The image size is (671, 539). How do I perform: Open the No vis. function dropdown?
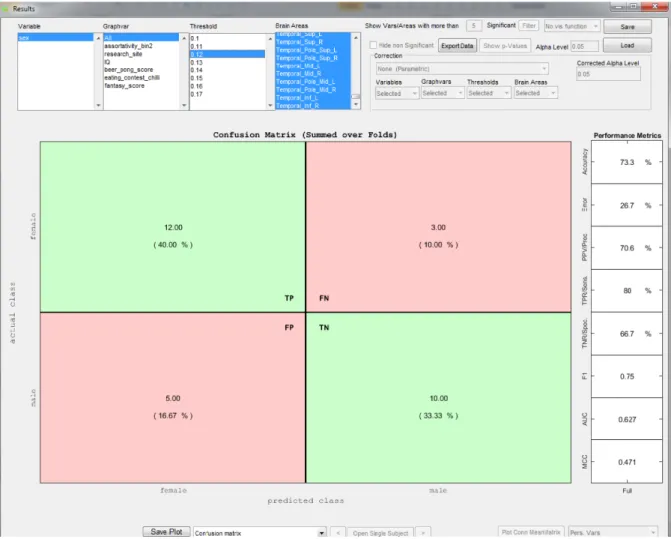[x=572, y=26]
